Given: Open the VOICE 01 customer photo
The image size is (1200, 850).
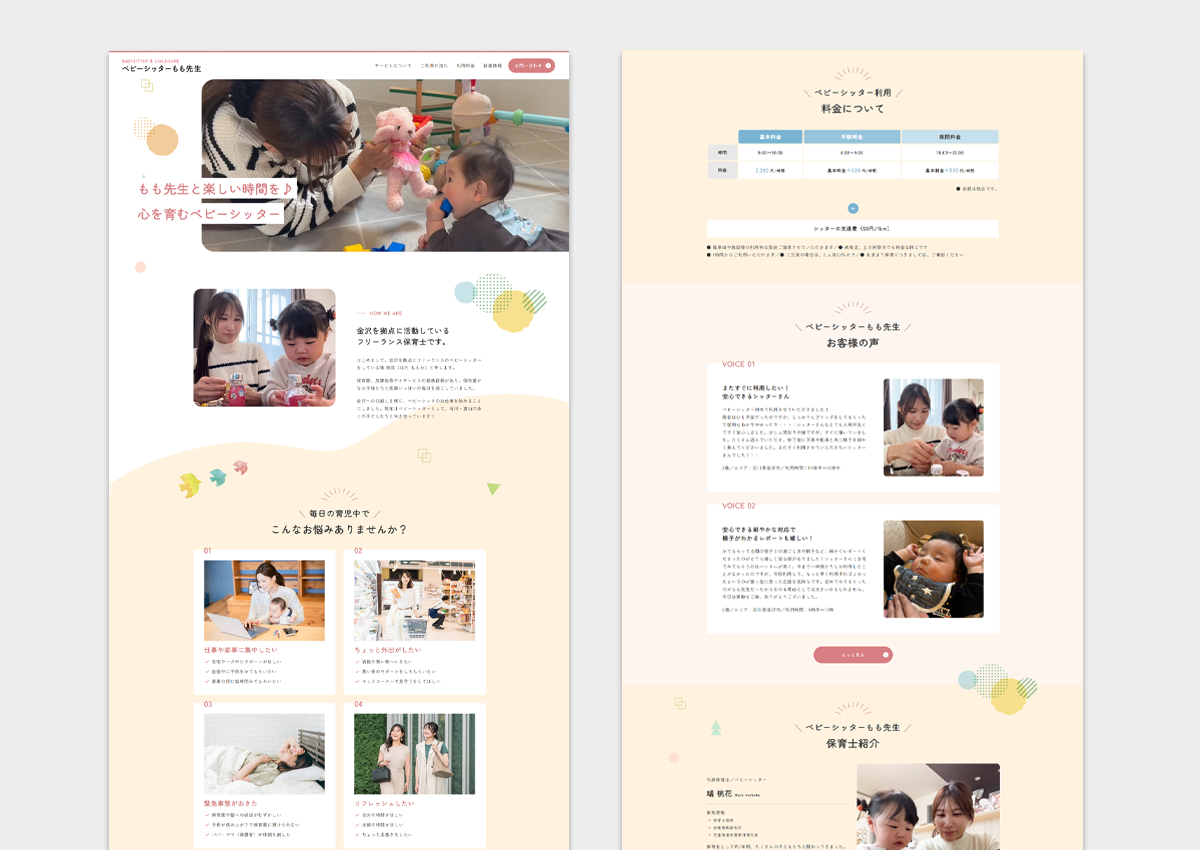Looking at the screenshot, I should click(933, 427).
